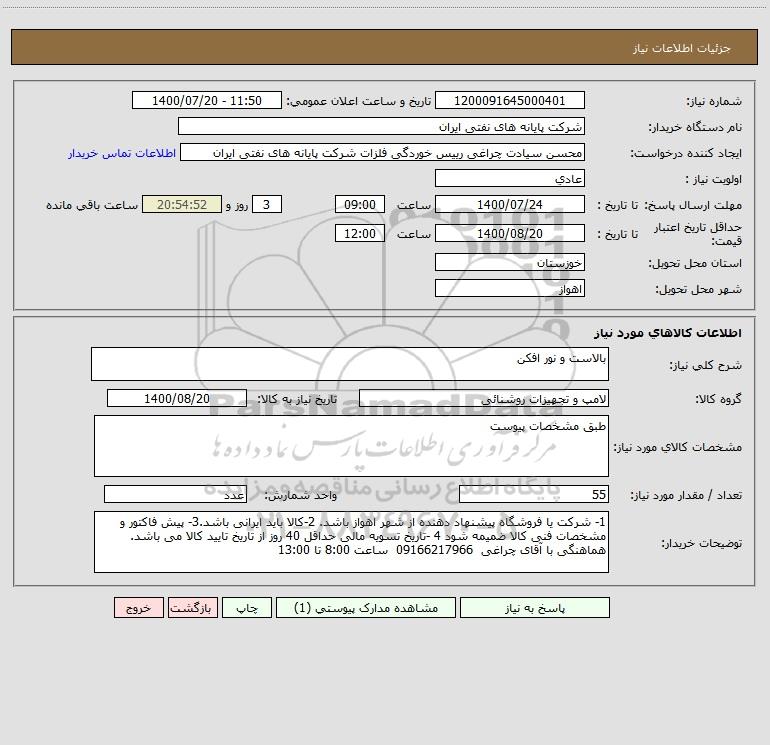Click the request creator field محسن سیادت چراغی
Image resolution: width=770 pixels, height=745 pixels.
(383, 152)
